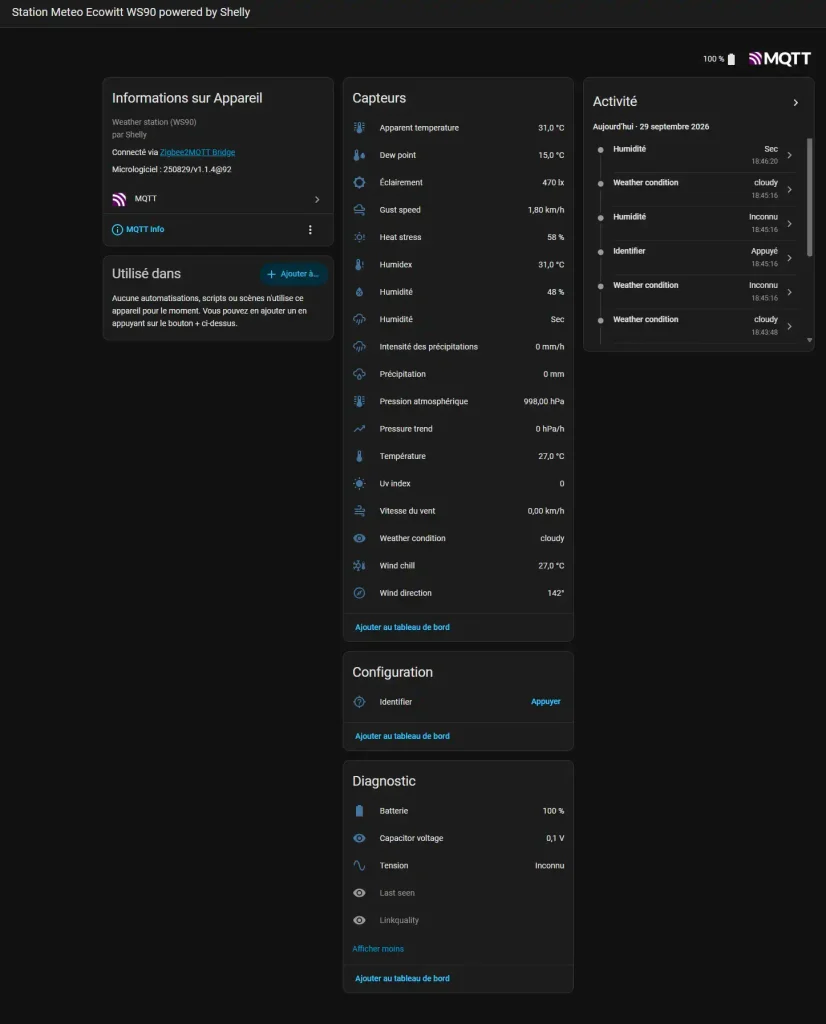Click the Éclairement brightness icon
Screen dimensions: 826x1024
359,183
